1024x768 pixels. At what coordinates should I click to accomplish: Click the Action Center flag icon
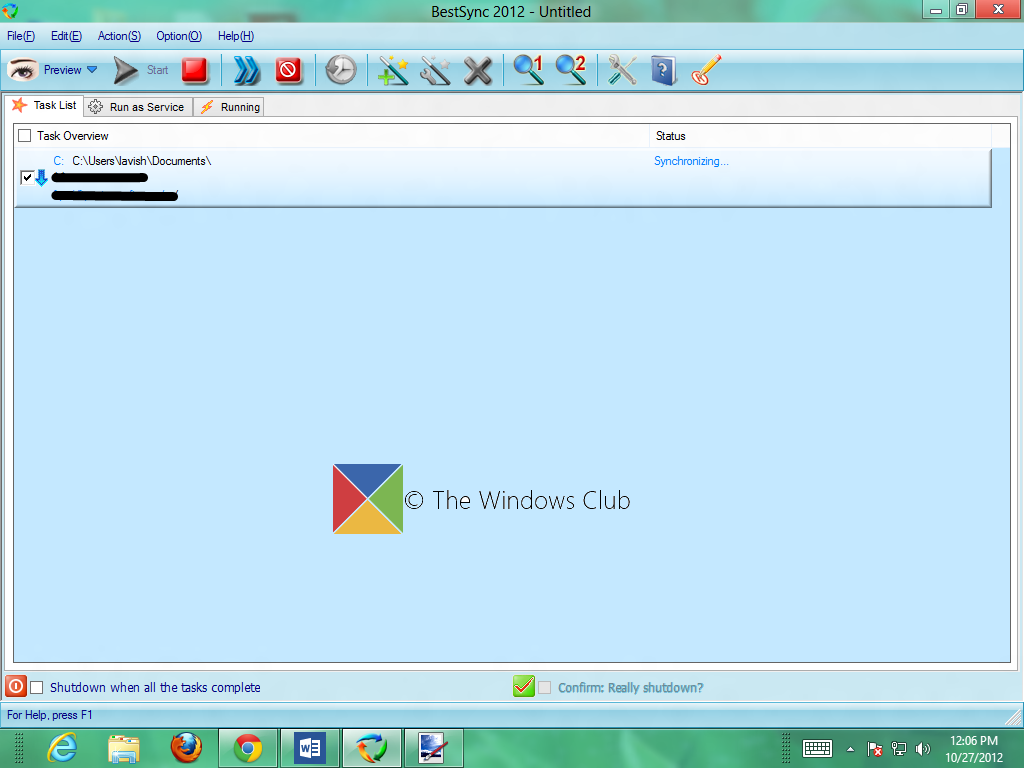[874, 749]
